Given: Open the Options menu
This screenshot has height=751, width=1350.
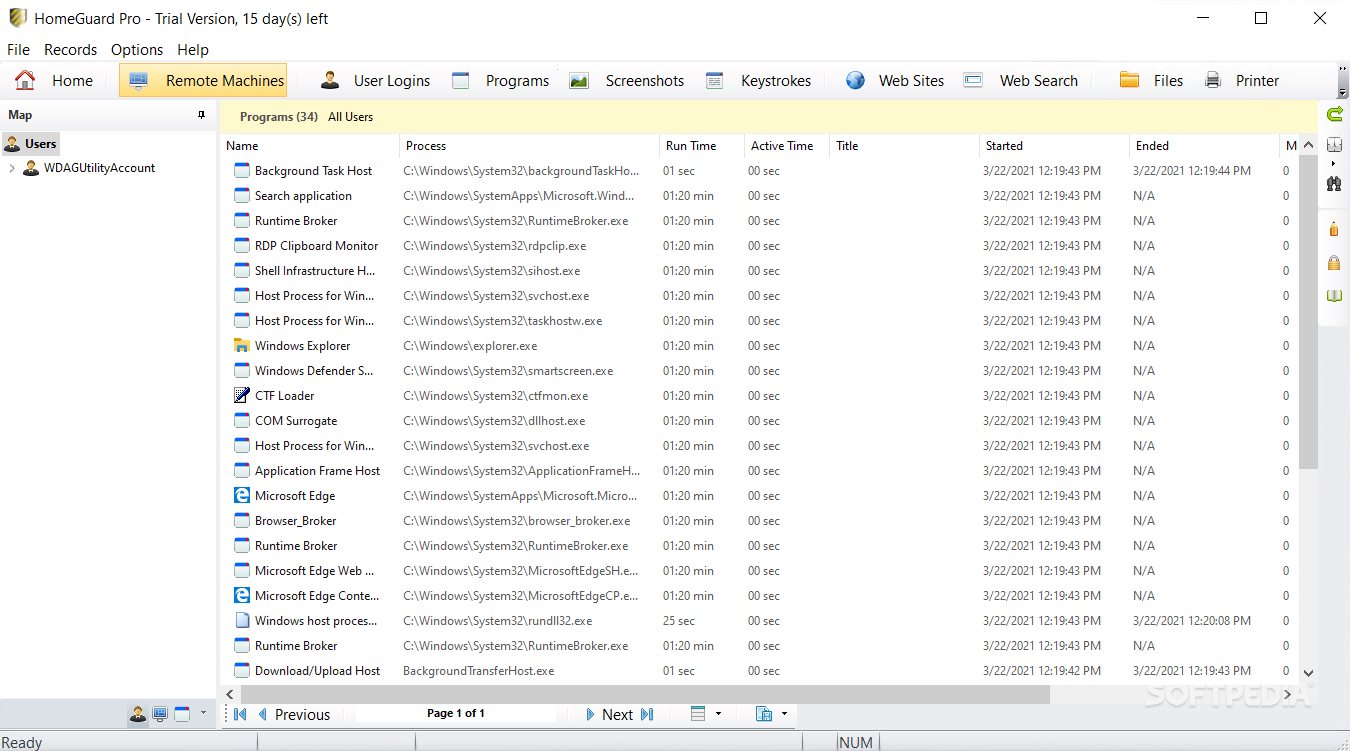Looking at the screenshot, I should pos(137,50).
